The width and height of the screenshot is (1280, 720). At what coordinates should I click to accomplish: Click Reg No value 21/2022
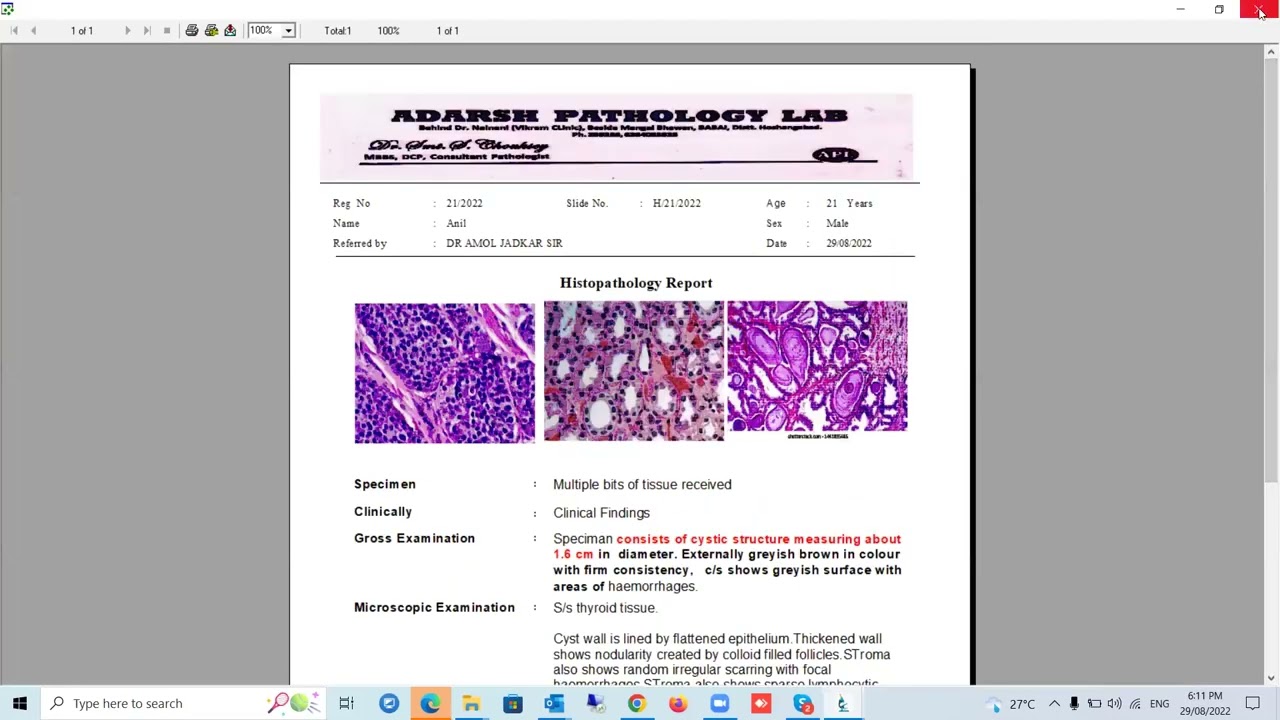pos(464,204)
